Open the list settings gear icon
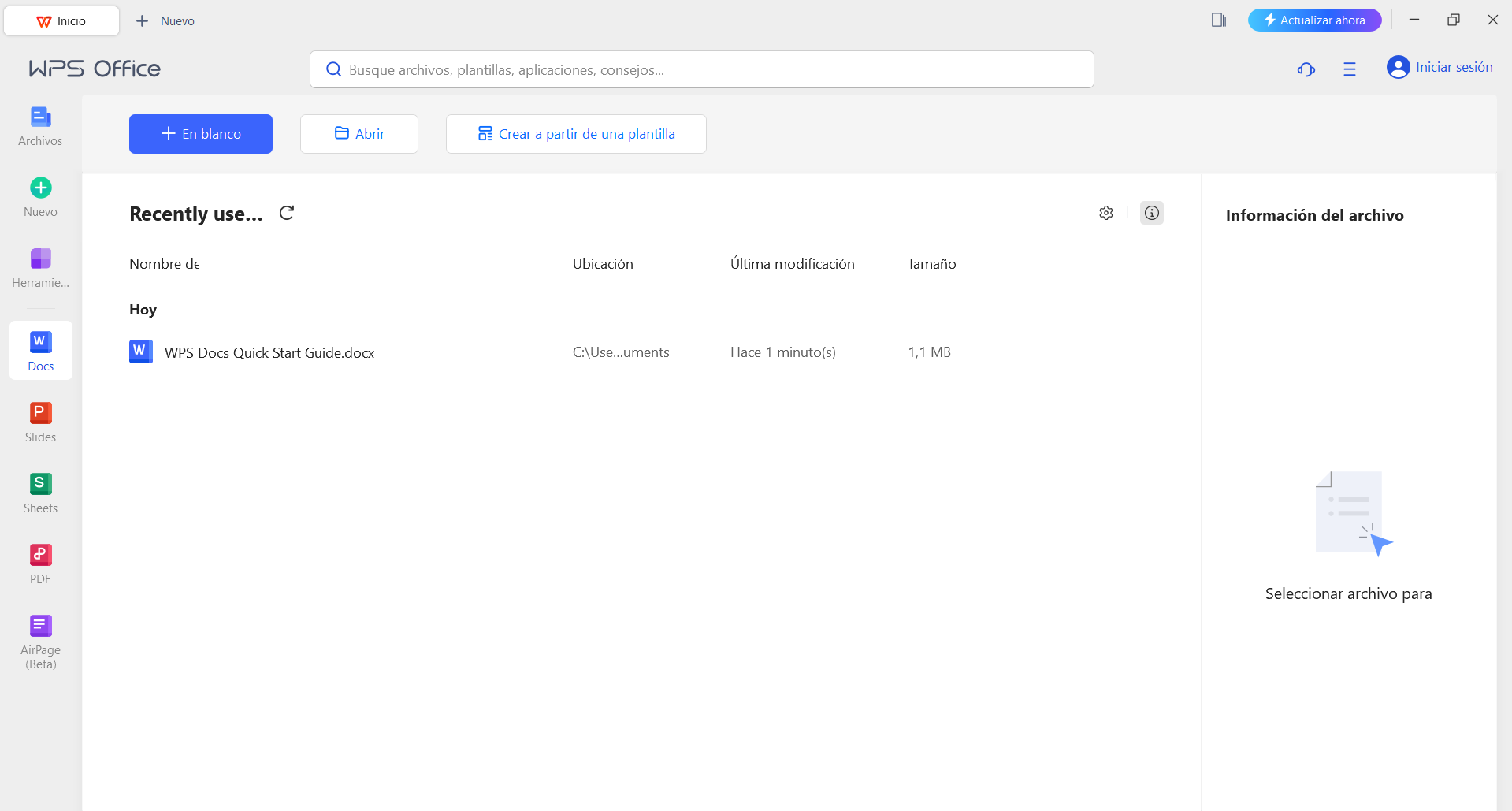The width and height of the screenshot is (1512, 811). pyautogui.click(x=1106, y=213)
